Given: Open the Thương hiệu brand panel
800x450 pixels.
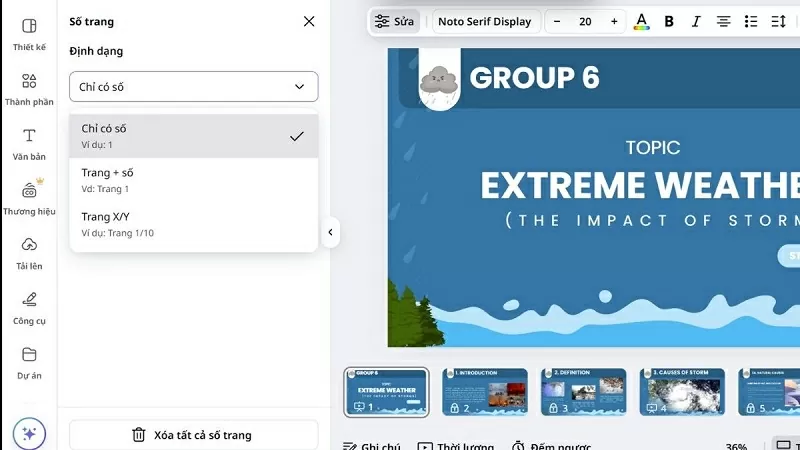Looking at the screenshot, I should [x=29, y=197].
